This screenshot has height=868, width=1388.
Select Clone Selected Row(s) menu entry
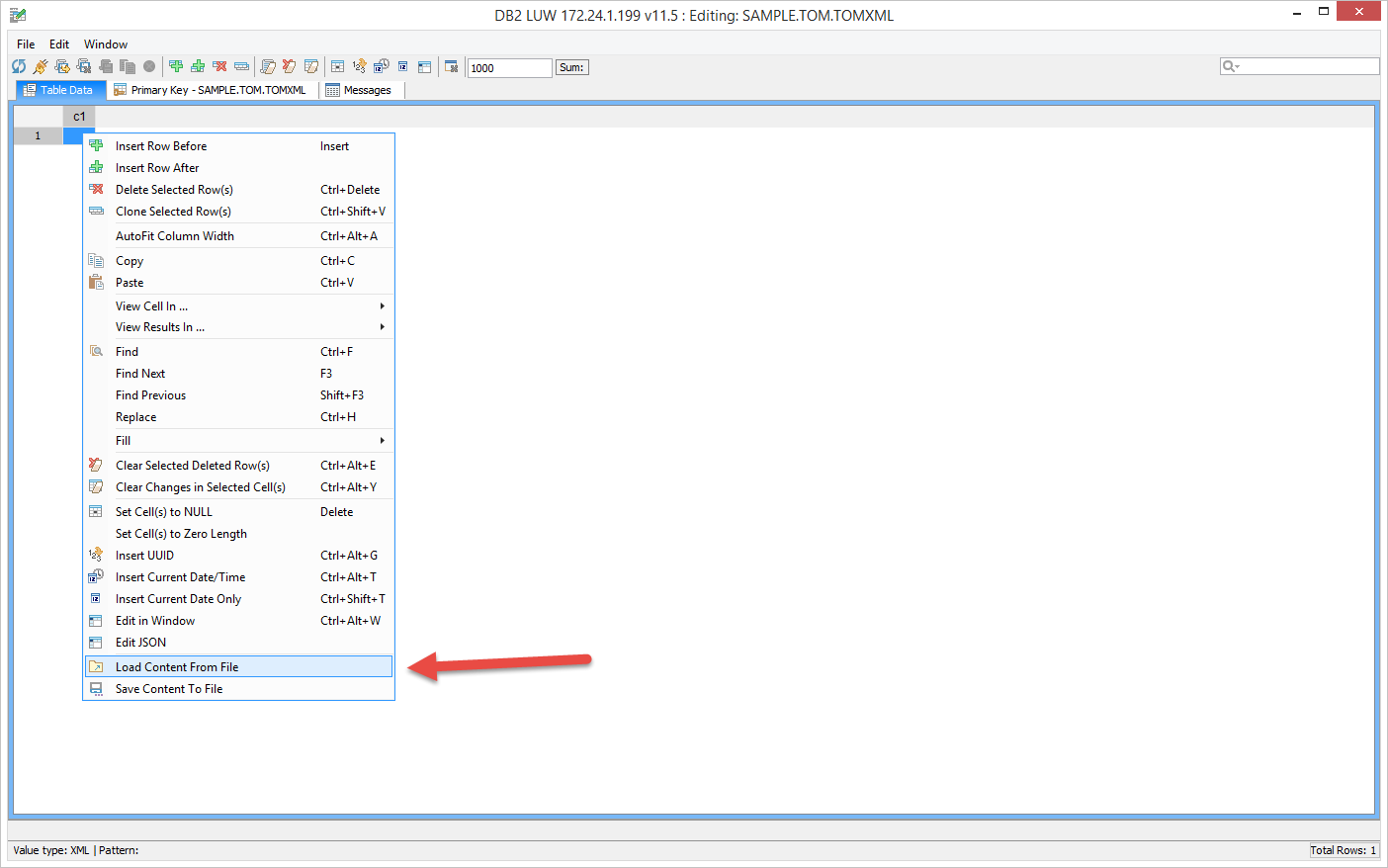[239, 212]
